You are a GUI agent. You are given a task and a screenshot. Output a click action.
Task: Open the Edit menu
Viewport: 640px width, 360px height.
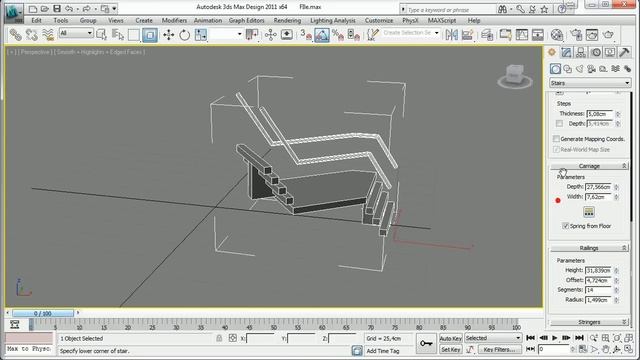pyautogui.click(x=36, y=20)
